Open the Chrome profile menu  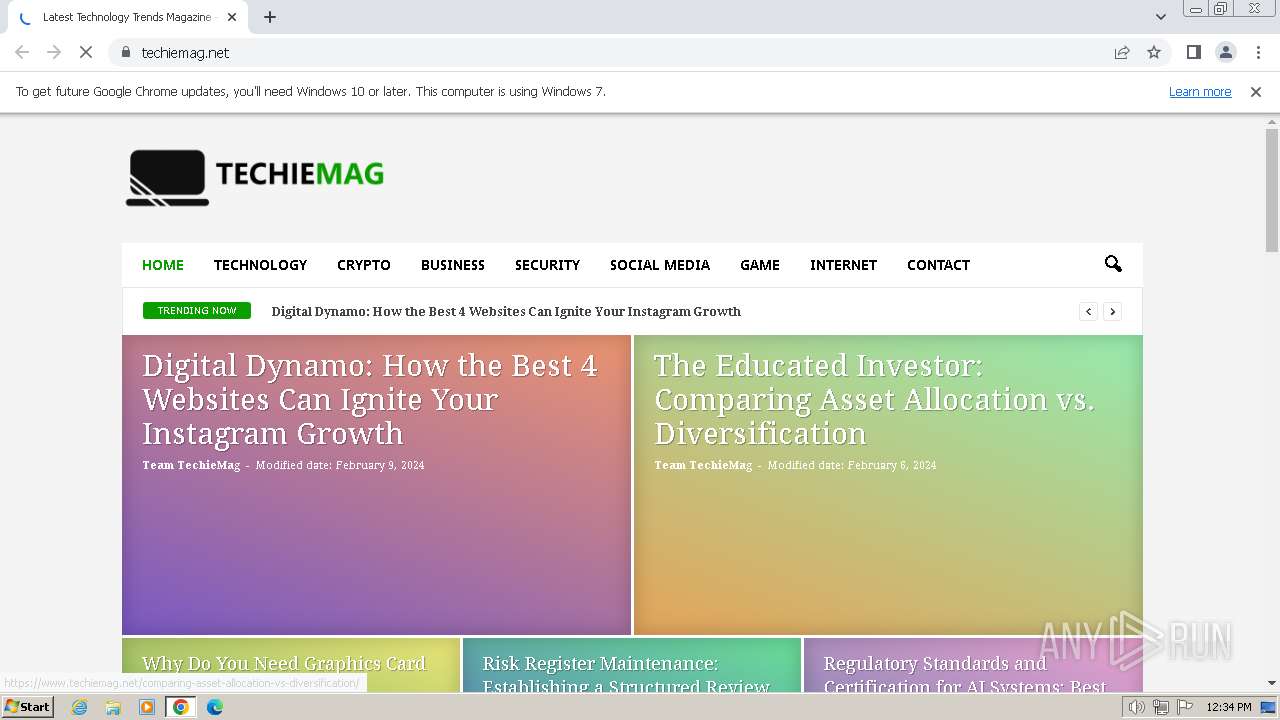point(1225,52)
